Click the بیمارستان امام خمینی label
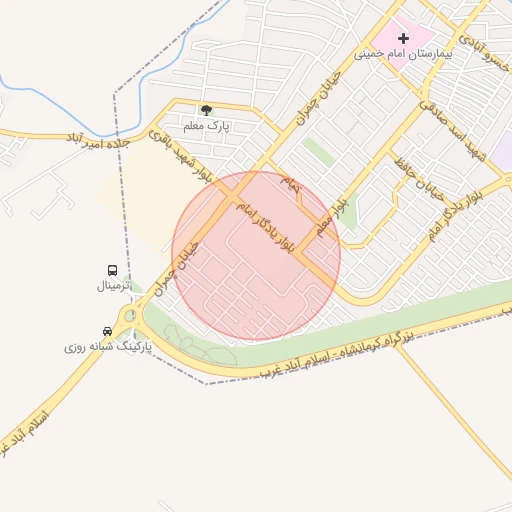512x512 pixels. tap(403, 54)
